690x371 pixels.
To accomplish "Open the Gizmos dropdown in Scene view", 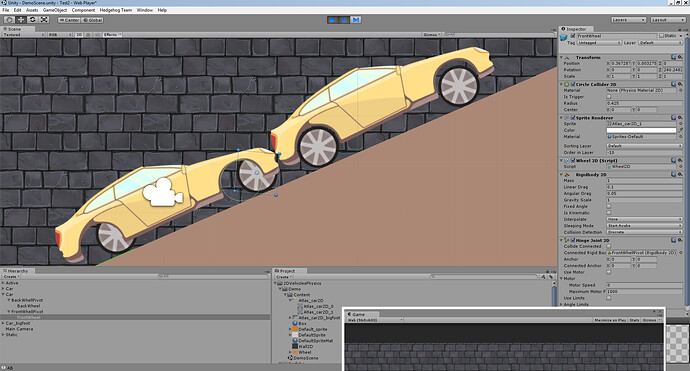I will [x=432, y=34].
